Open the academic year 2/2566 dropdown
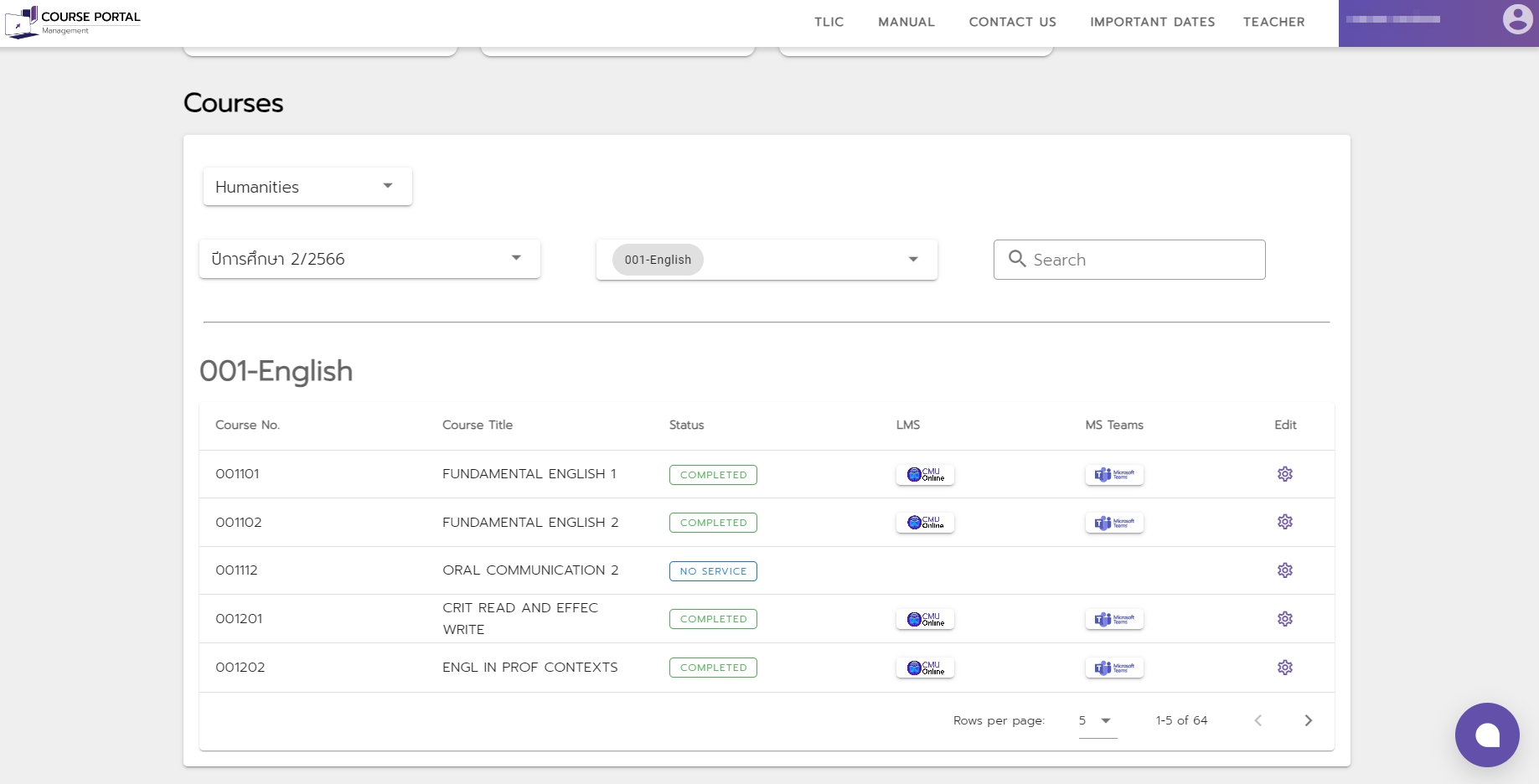 (369, 259)
